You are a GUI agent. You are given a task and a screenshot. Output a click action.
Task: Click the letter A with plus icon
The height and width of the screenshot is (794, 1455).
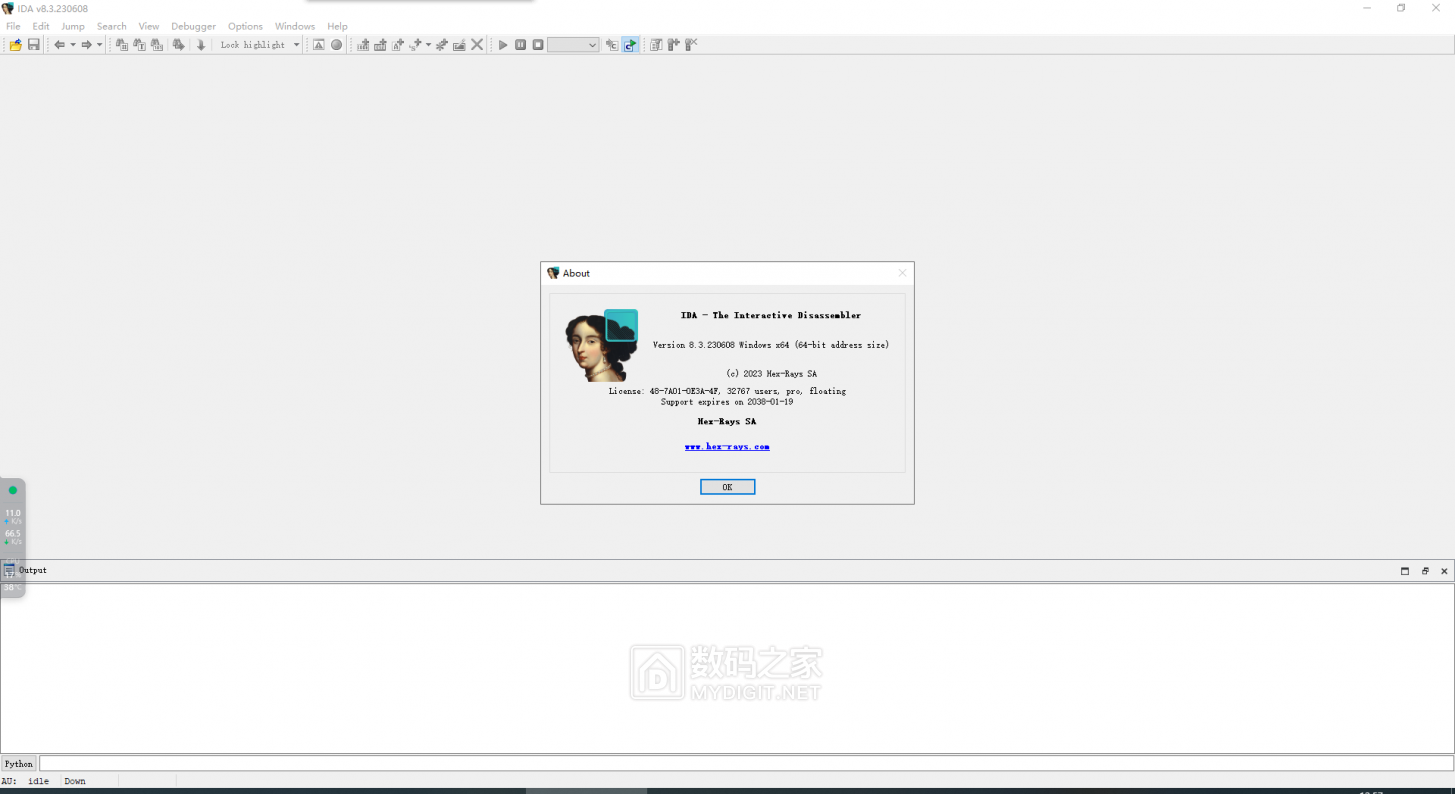[x=398, y=45]
